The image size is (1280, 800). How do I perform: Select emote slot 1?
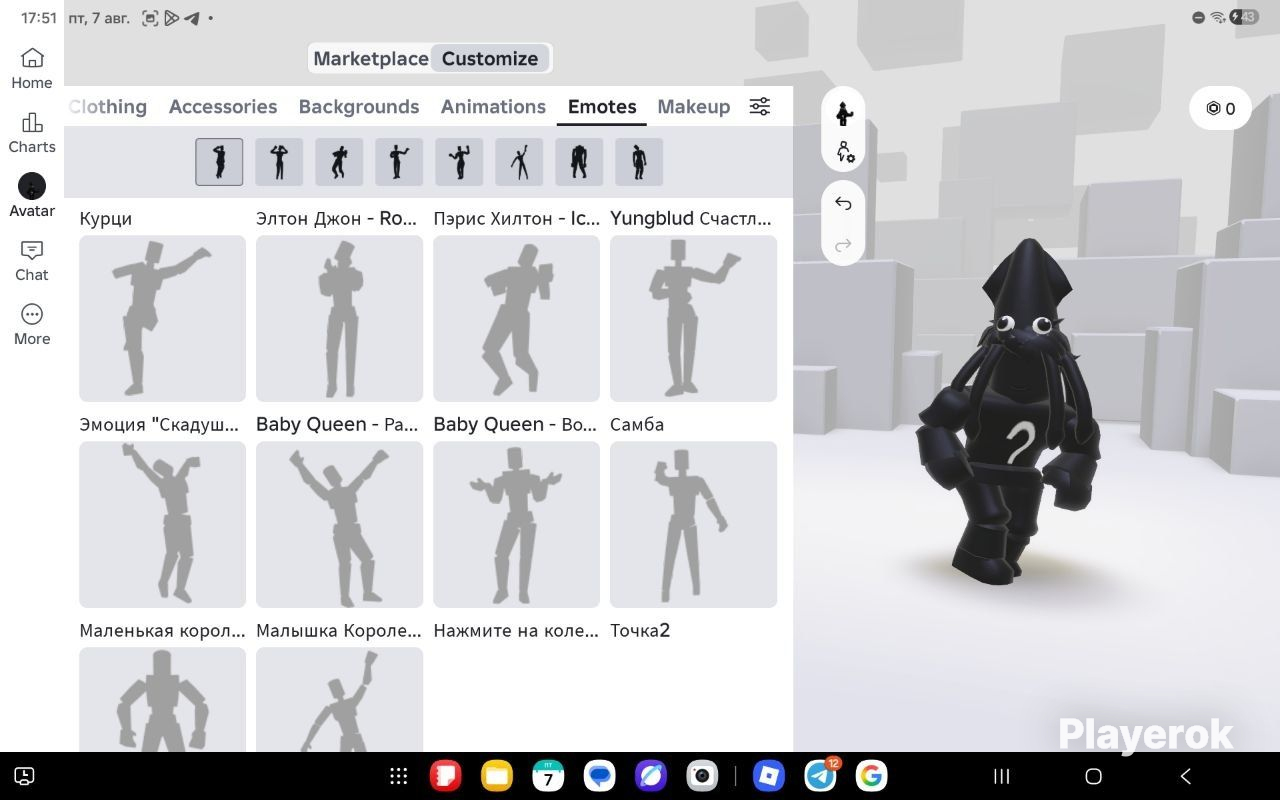pos(219,162)
